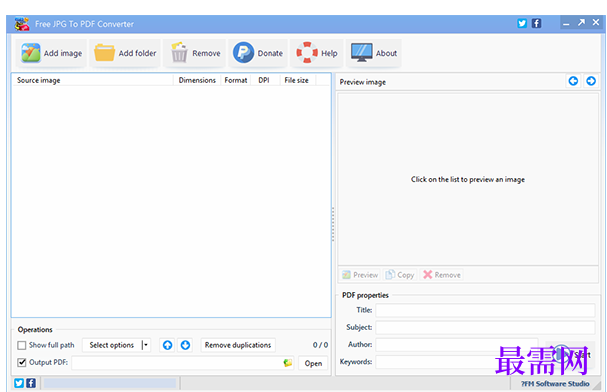Sort by DPI column header
The height and width of the screenshot is (392, 607).
click(265, 80)
